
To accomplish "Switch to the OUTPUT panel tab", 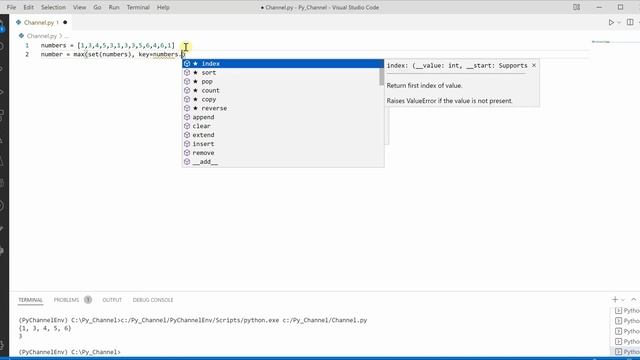I will pyautogui.click(x=112, y=300).
